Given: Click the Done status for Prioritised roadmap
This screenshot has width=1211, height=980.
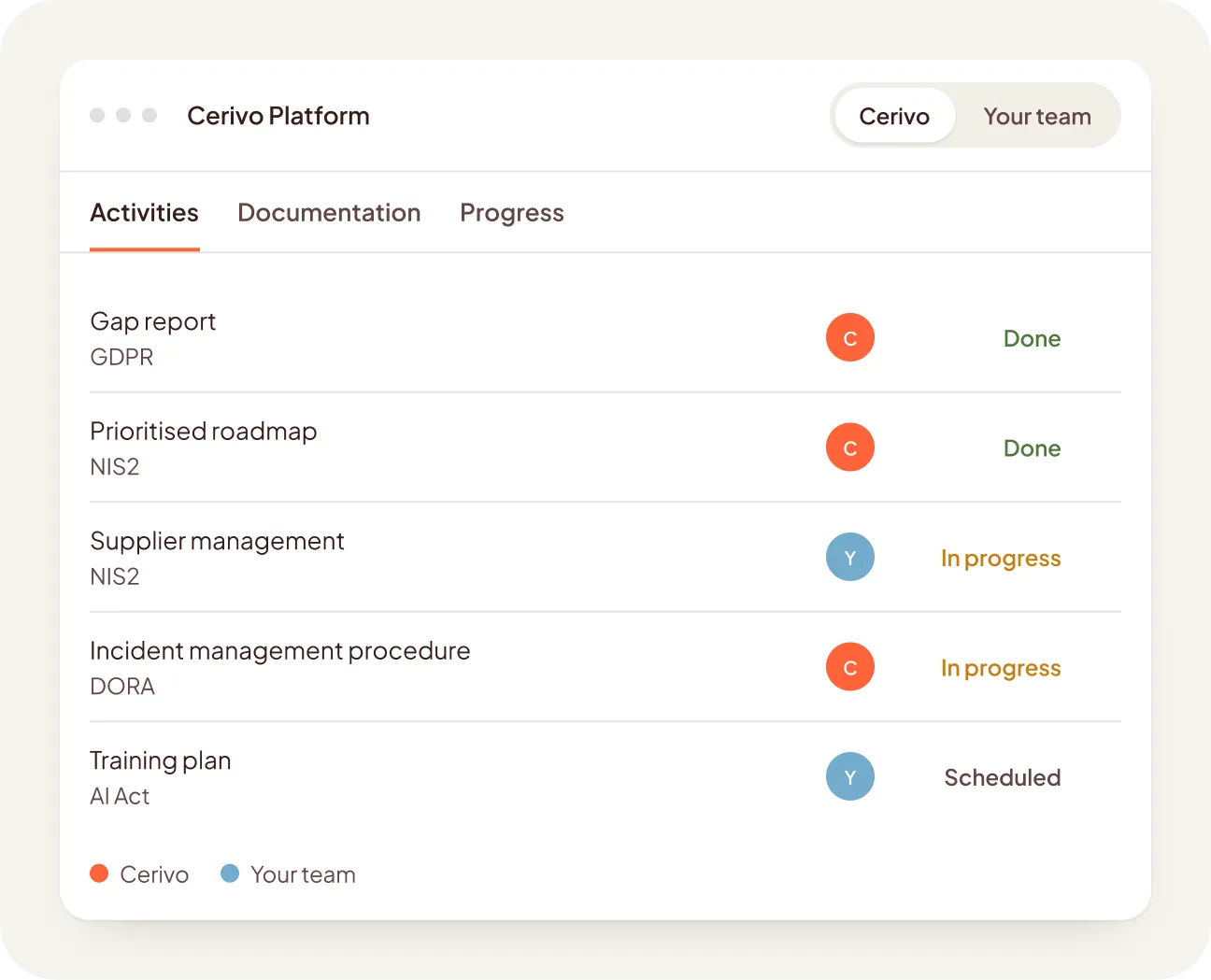Looking at the screenshot, I should [x=1032, y=448].
